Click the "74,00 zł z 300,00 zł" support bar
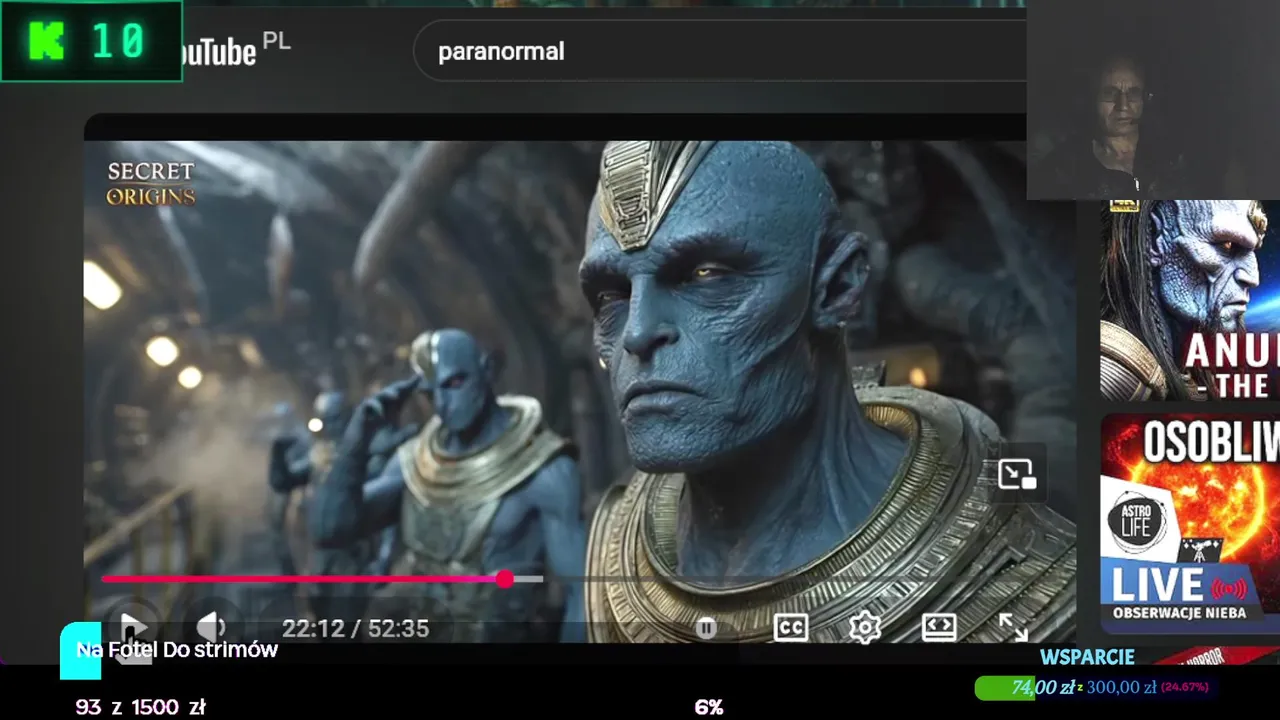Screen dimensions: 1280x720 click(x=1098, y=688)
